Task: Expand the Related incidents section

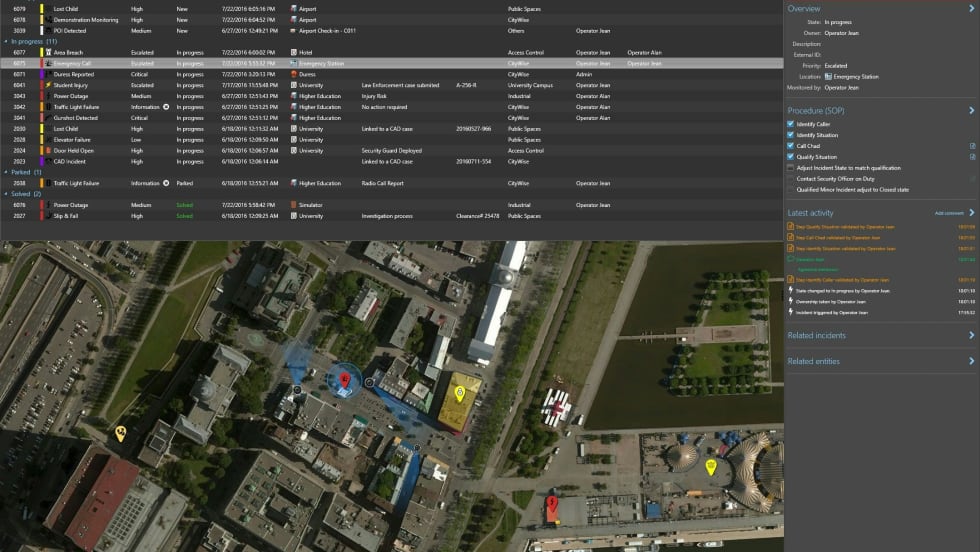Action: pos(971,335)
